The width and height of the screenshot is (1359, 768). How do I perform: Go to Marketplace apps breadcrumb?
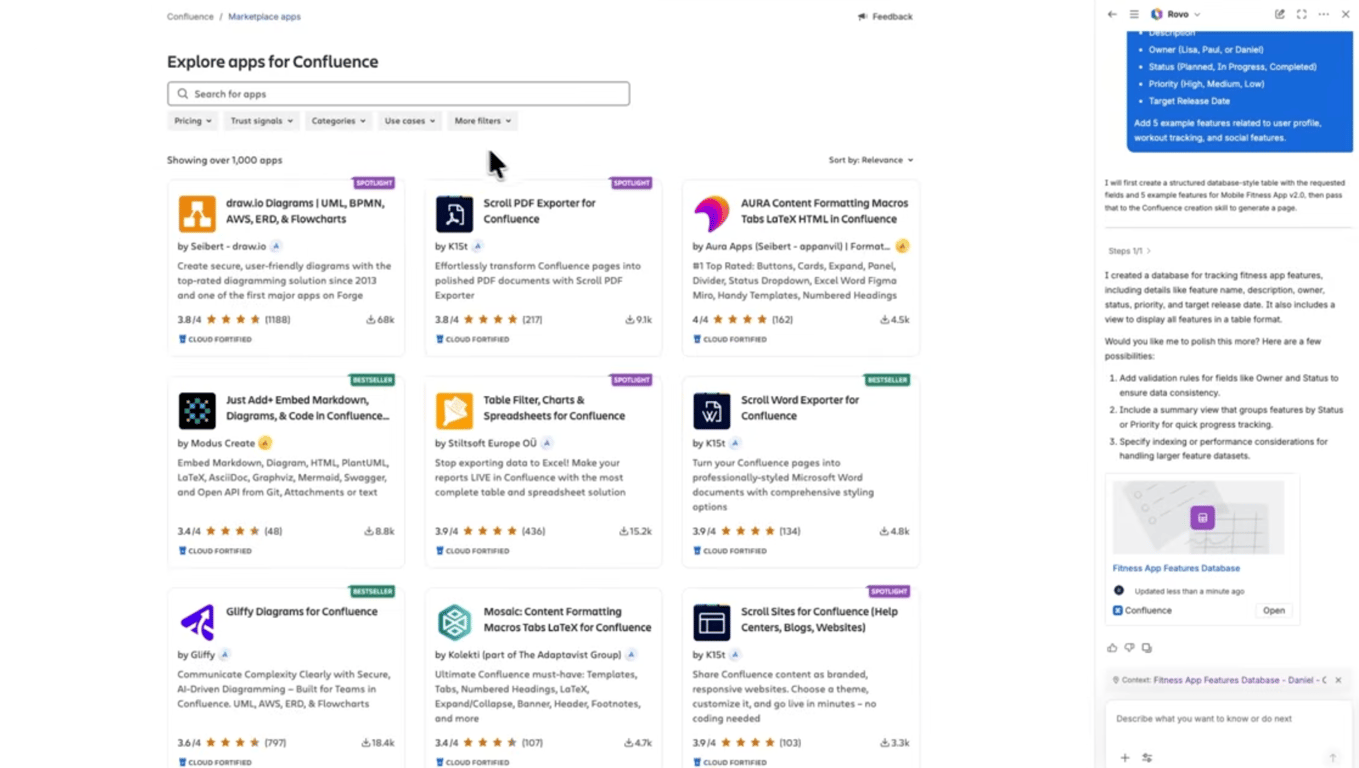(264, 17)
